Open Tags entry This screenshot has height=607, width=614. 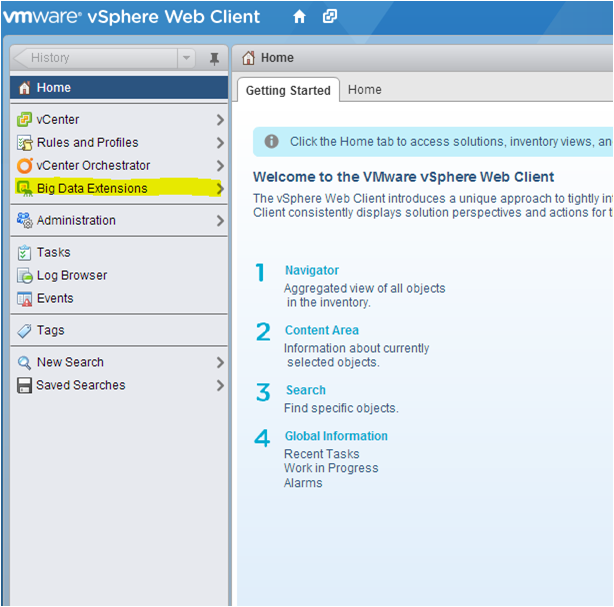click(119, 331)
